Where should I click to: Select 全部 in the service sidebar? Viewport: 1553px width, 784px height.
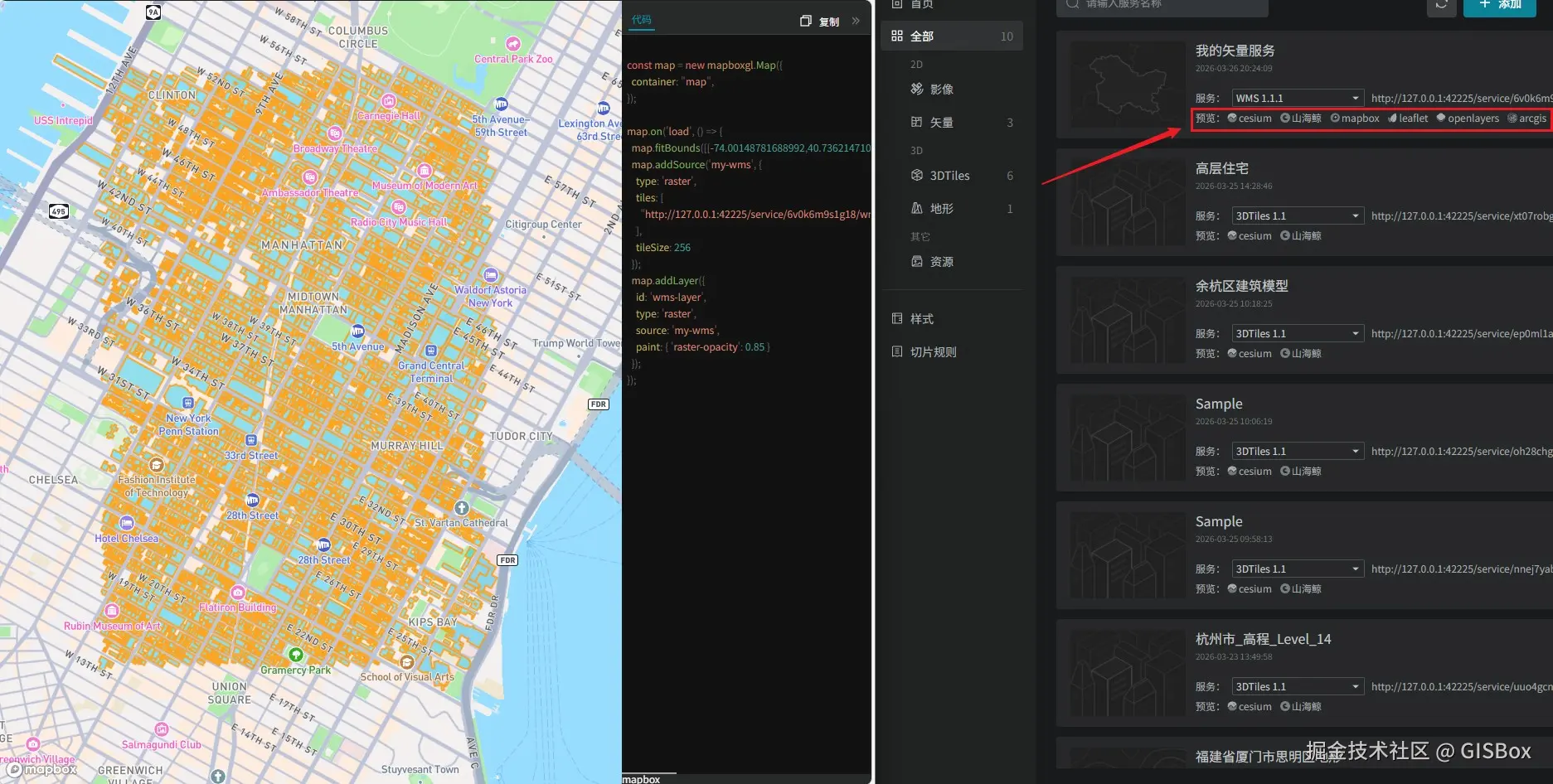952,36
